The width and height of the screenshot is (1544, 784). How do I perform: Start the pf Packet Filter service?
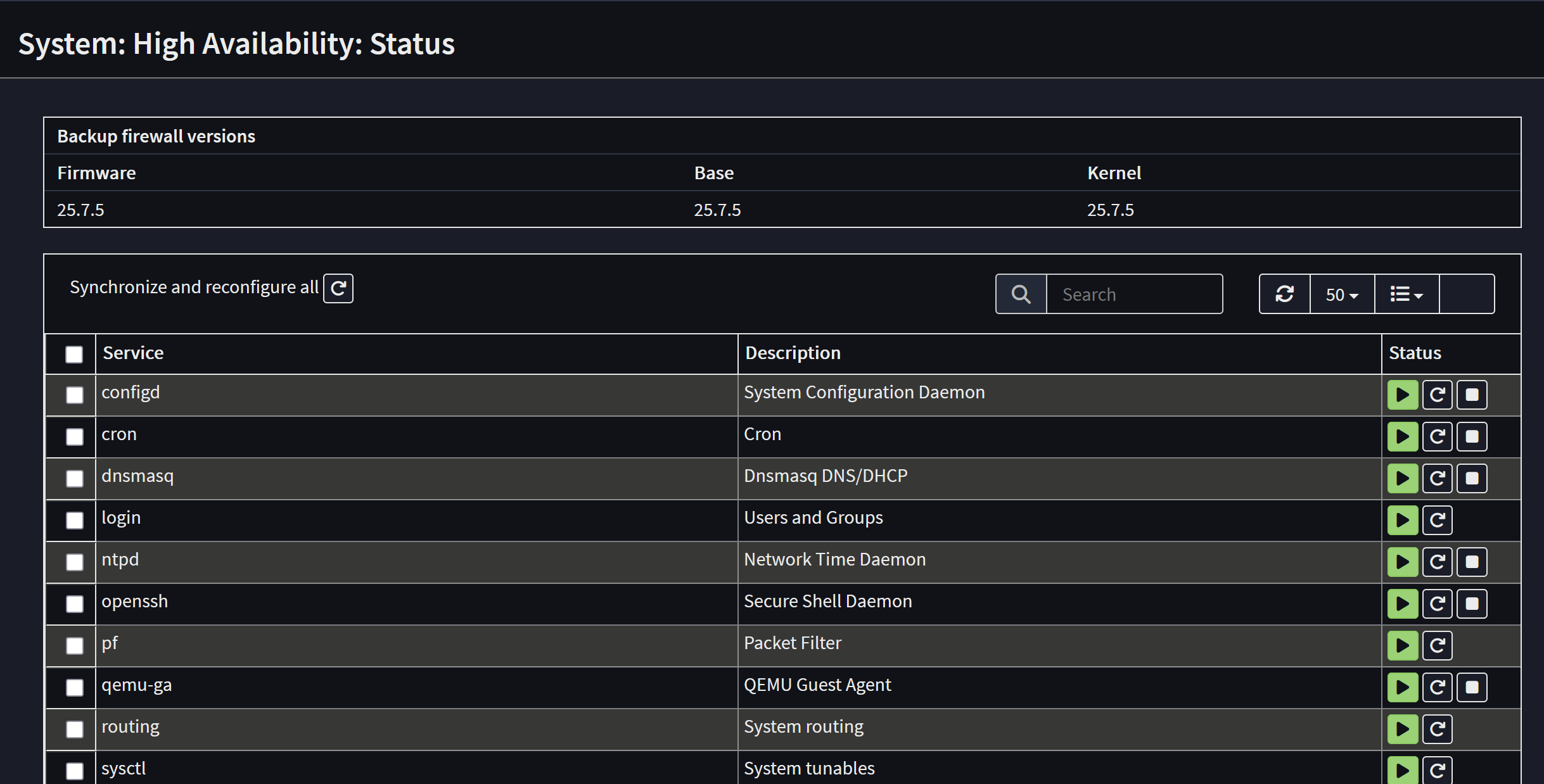pos(1403,645)
